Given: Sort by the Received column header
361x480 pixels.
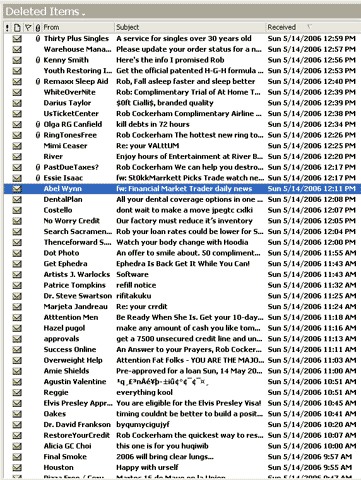Looking at the screenshot, I should 281,27.
